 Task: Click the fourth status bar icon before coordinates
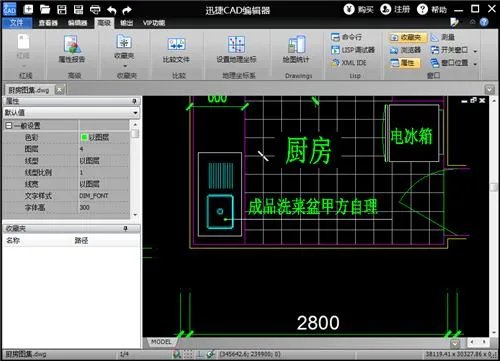coord(210,354)
